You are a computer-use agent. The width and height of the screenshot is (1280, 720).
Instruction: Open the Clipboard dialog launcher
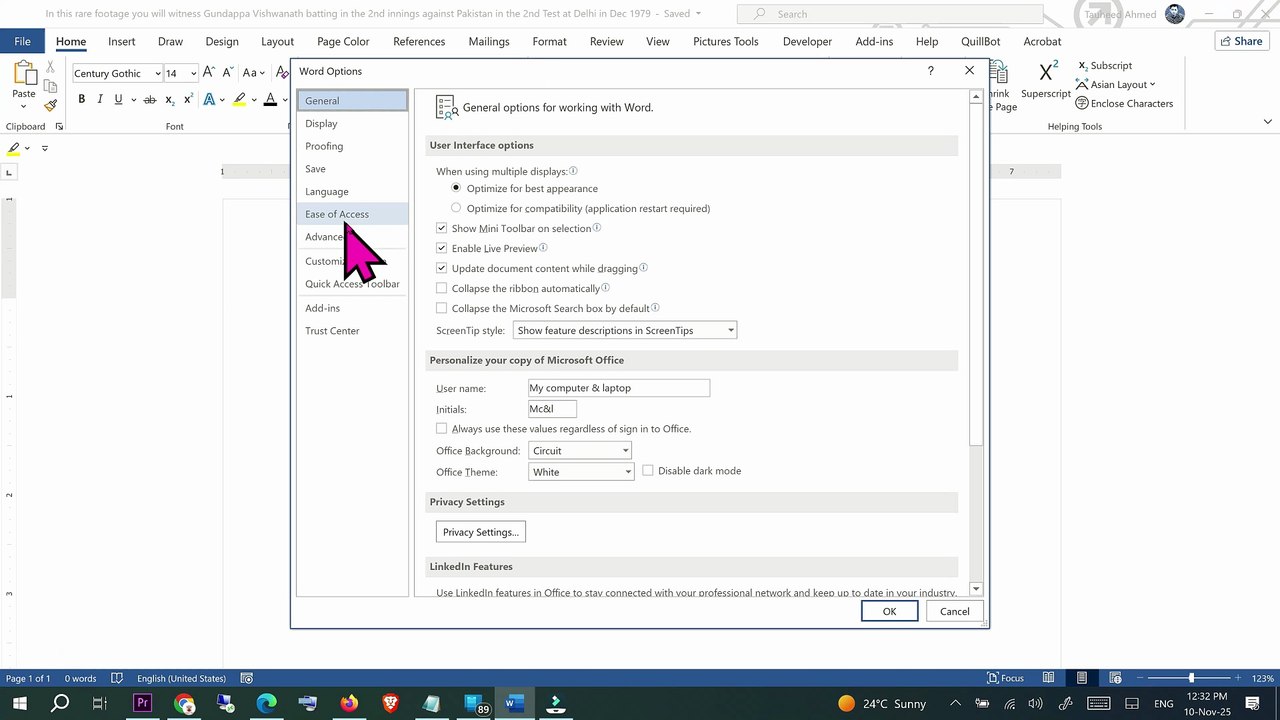(x=59, y=127)
